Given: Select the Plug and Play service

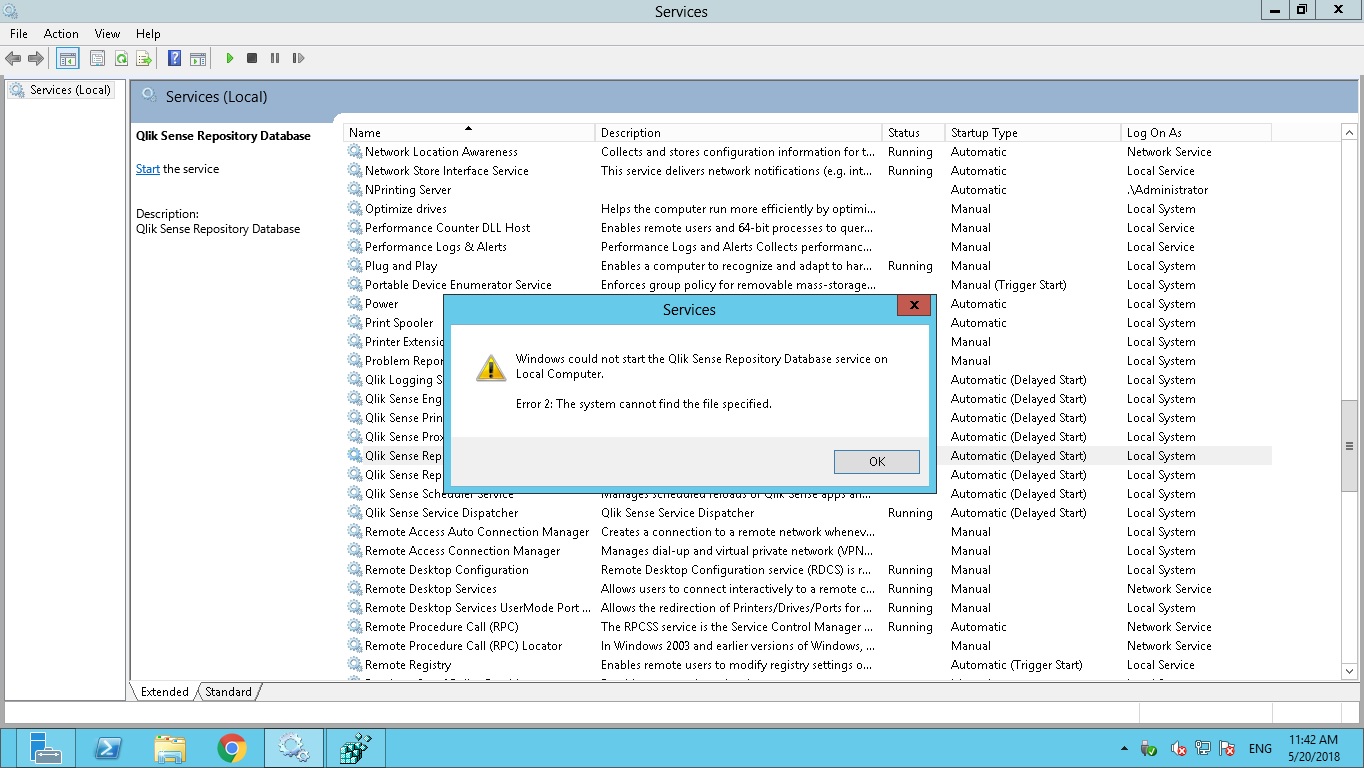Looking at the screenshot, I should click(x=808, y=266).
